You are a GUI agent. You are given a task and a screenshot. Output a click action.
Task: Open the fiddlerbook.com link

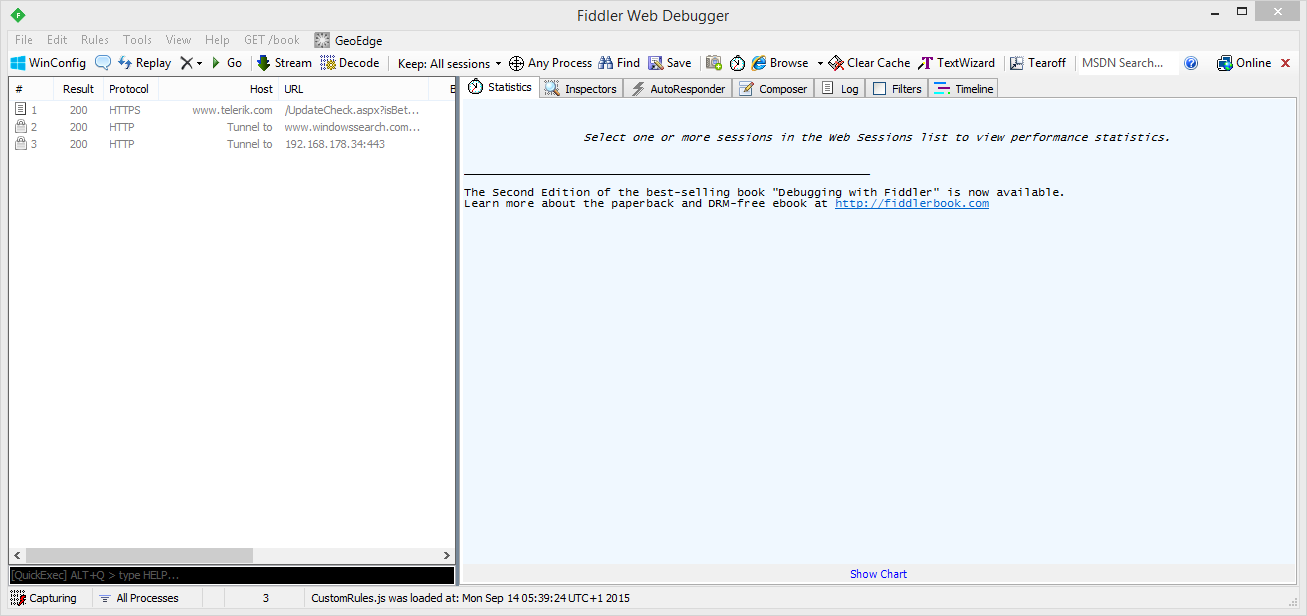(x=912, y=203)
